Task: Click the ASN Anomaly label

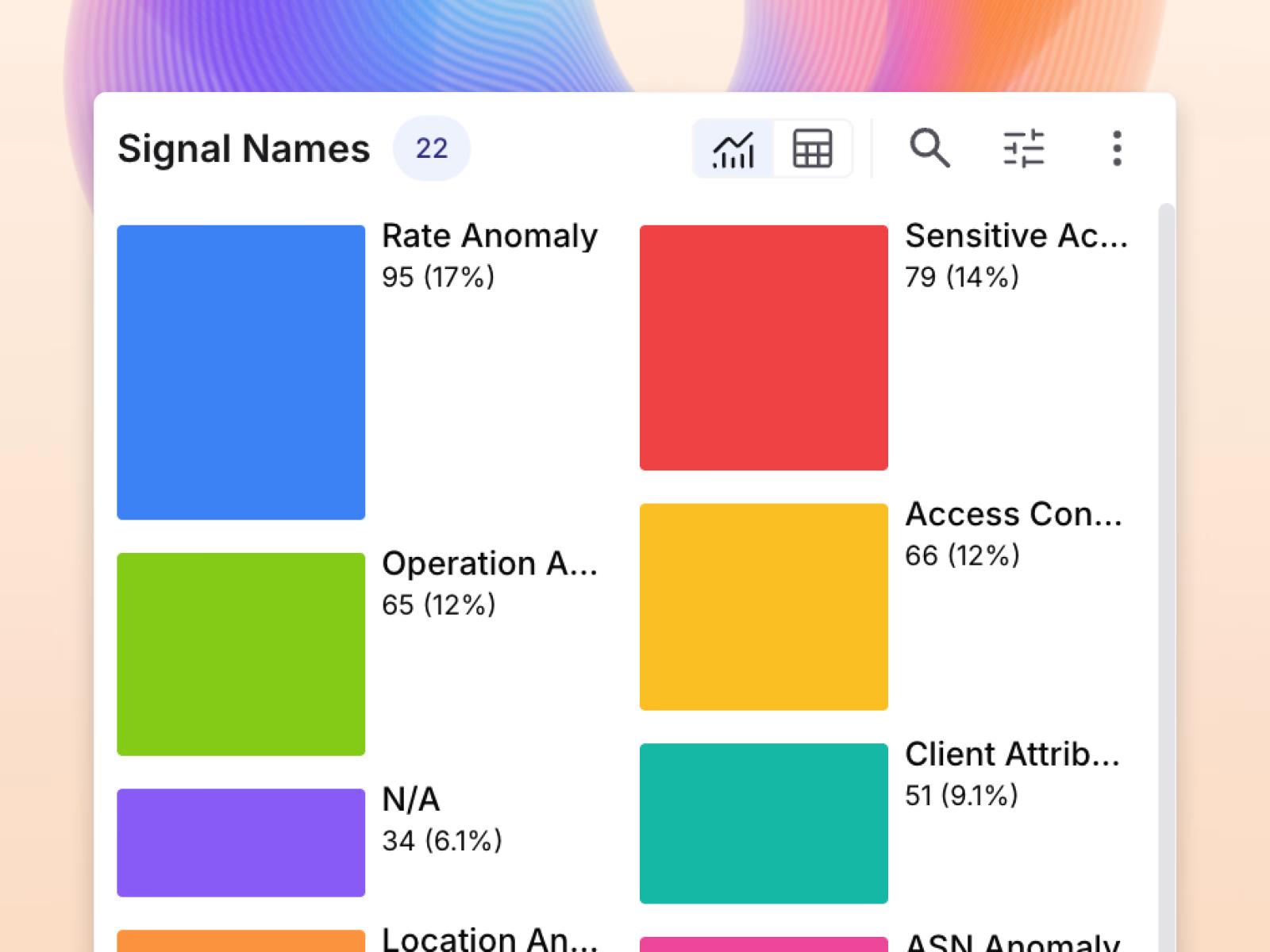Action: pyautogui.click(x=1012, y=942)
